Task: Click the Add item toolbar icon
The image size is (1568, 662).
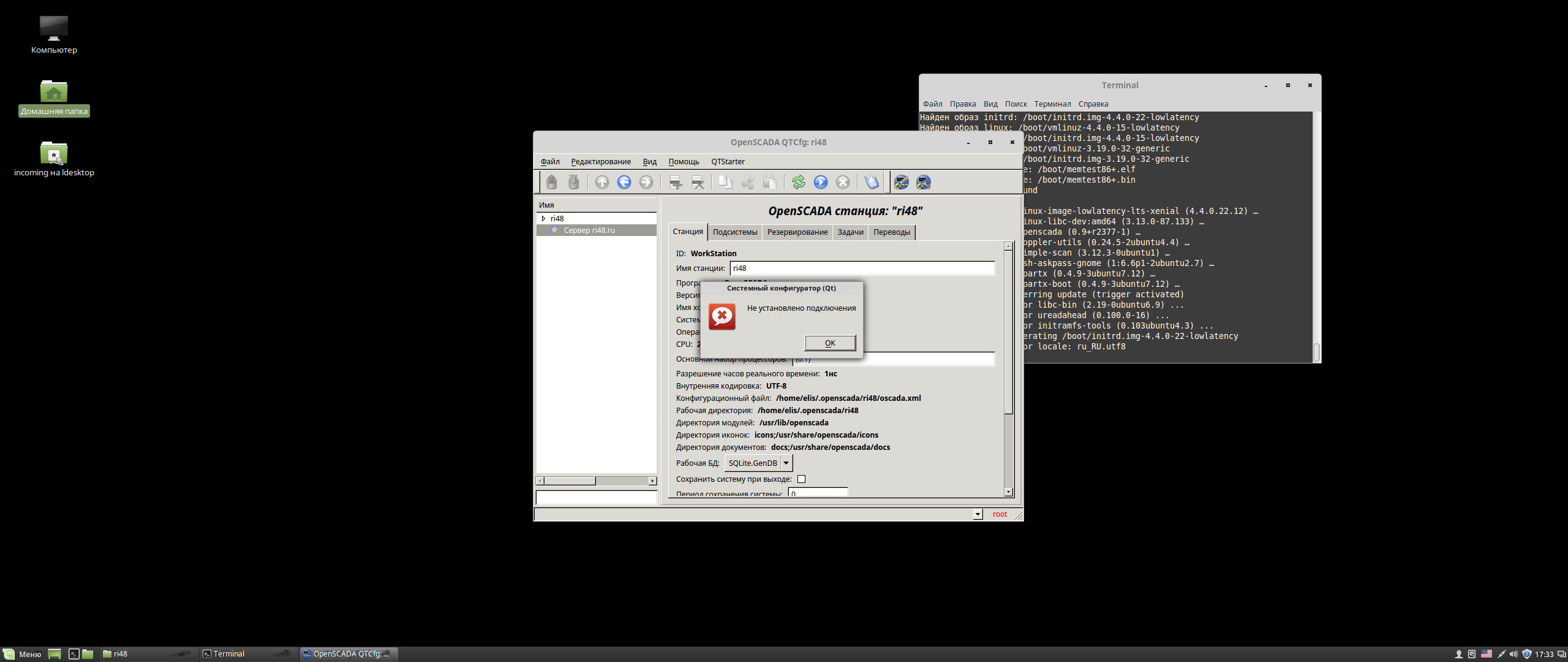Action: (675, 182)
